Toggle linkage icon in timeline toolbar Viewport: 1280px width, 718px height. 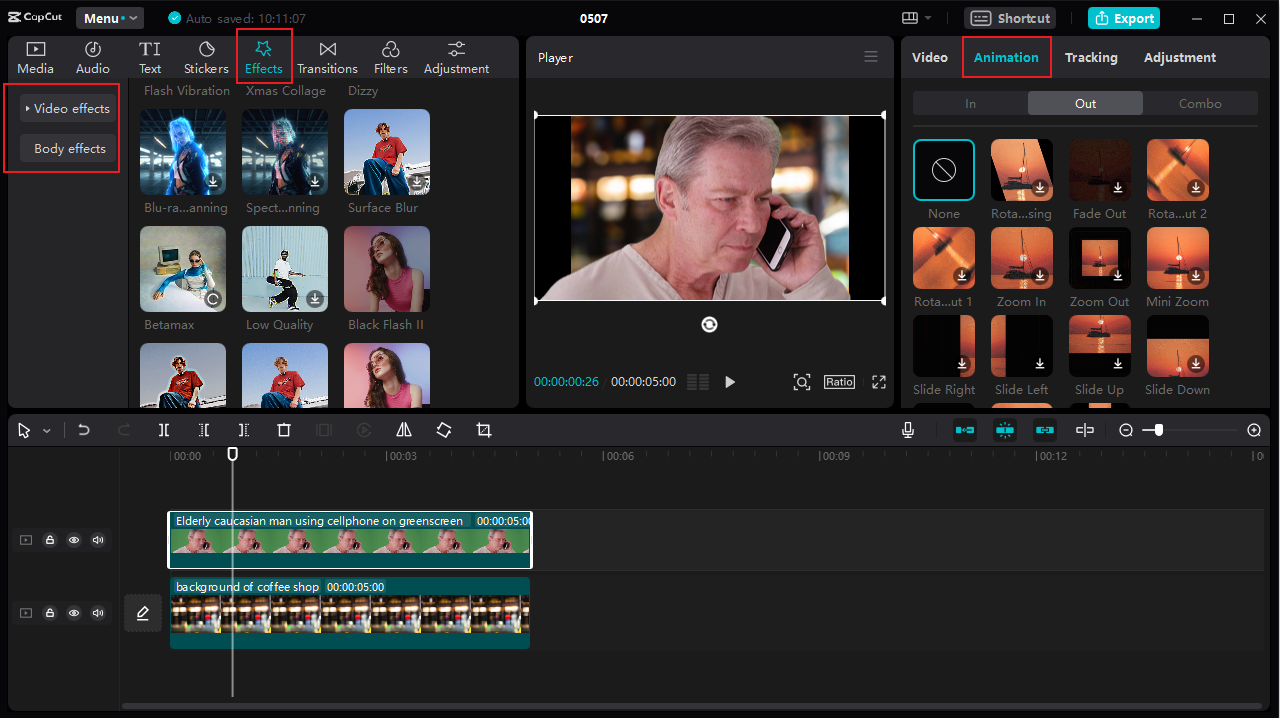1045,430
